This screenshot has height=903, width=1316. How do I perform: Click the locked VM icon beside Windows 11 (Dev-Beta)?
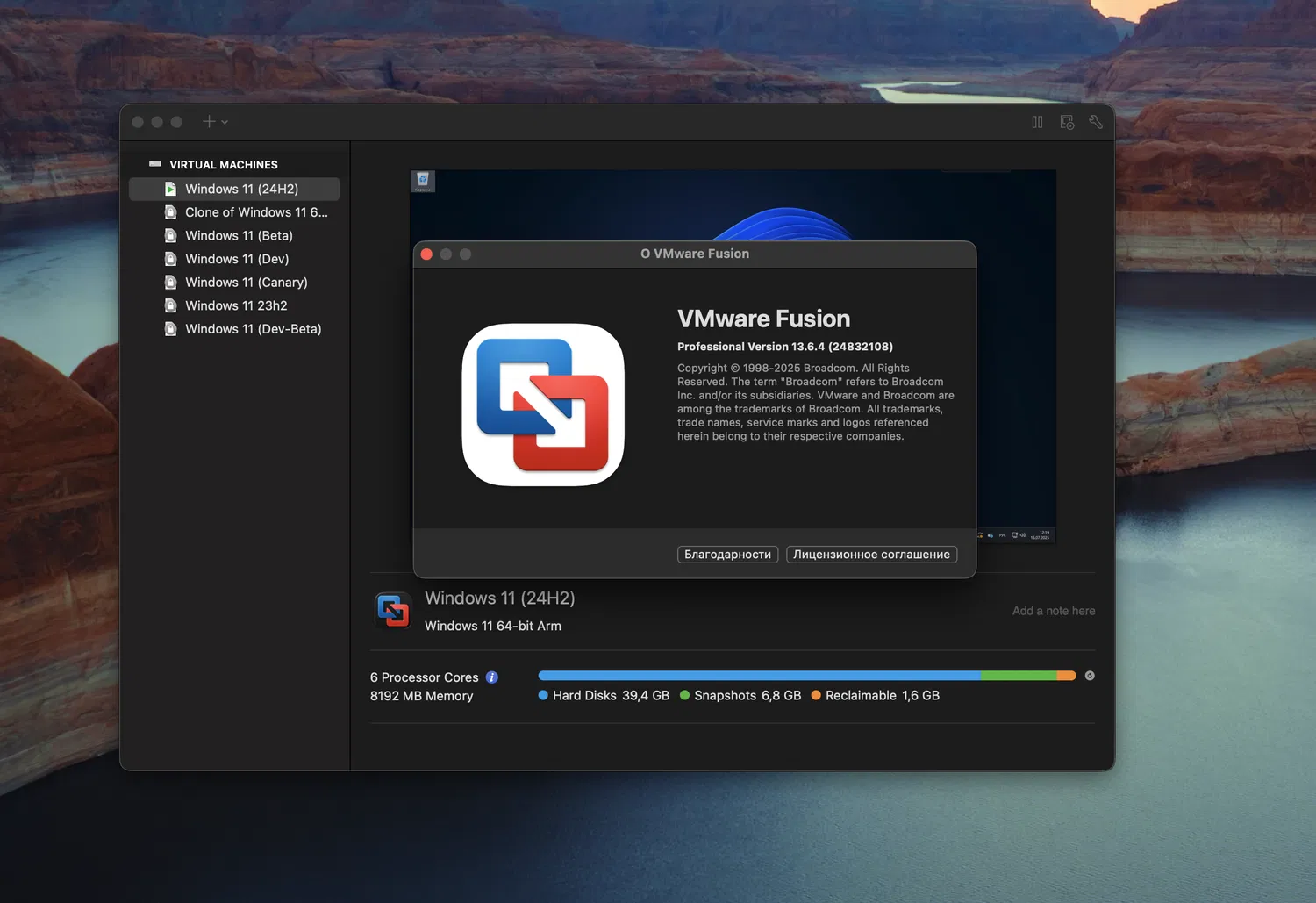coord(170,329)
